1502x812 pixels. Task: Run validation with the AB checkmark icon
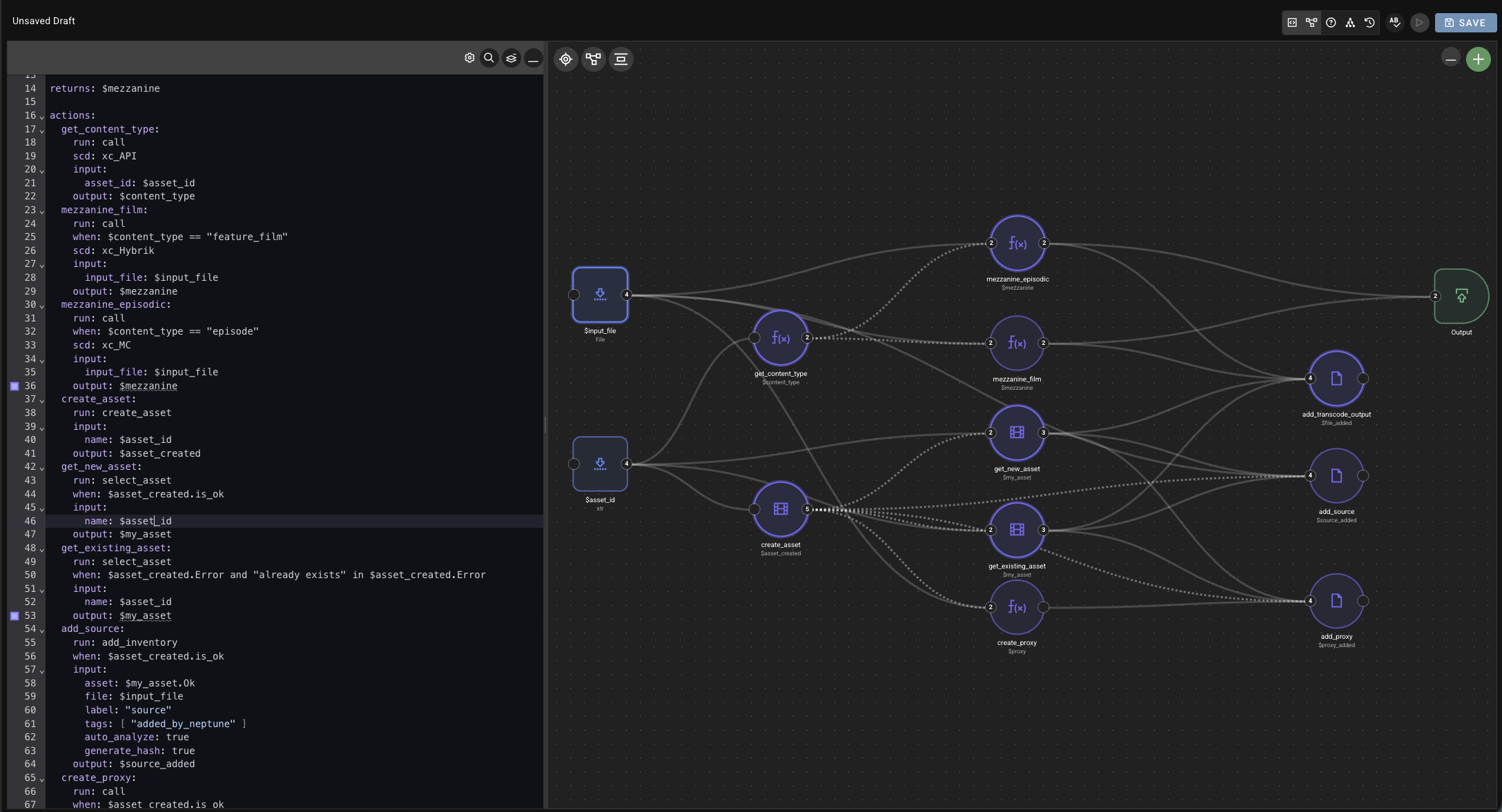tap(1394, 23)
